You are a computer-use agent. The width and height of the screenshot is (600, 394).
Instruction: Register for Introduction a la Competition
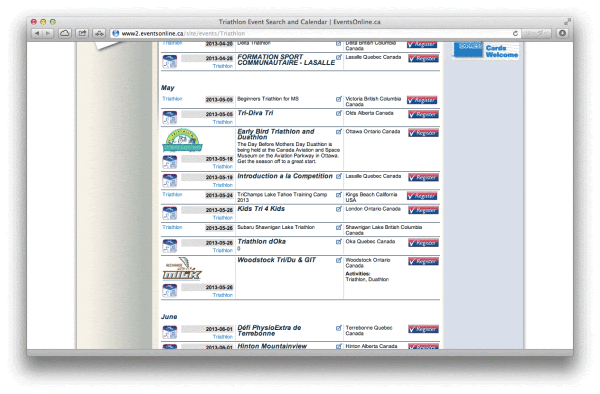coord(423,178)
